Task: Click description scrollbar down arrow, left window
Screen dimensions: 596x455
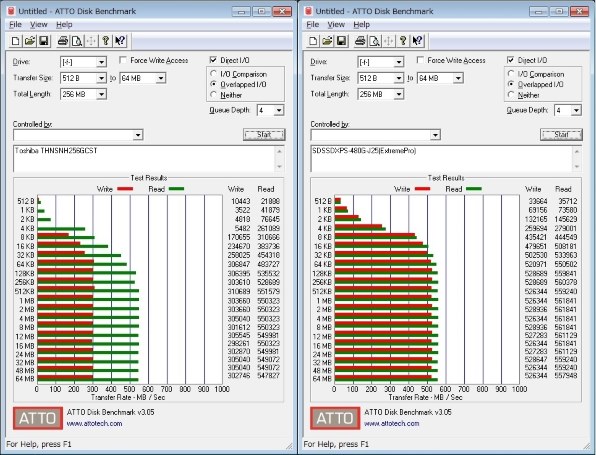Action: (280, 166)
